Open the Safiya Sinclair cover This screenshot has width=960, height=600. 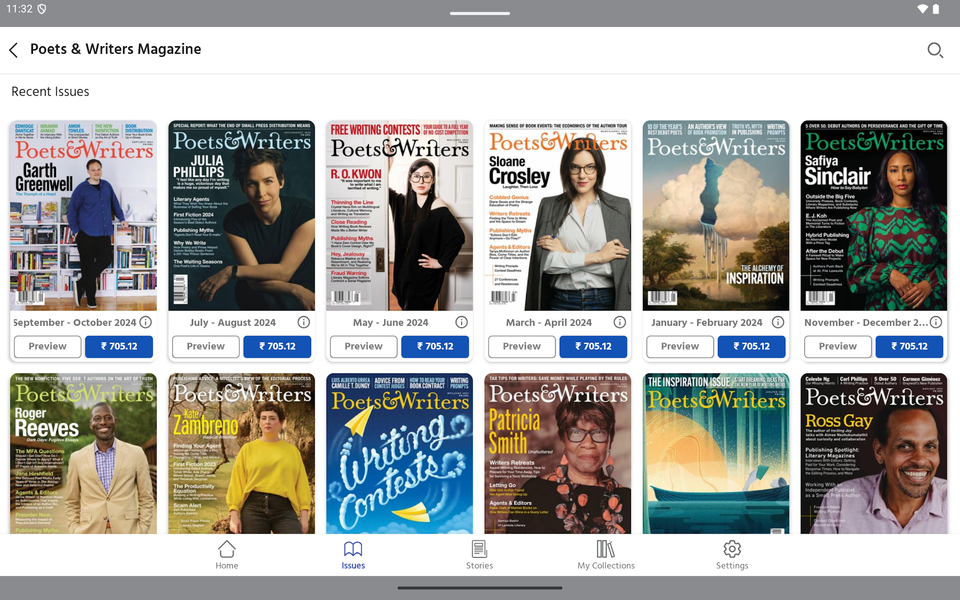point(873,216)
